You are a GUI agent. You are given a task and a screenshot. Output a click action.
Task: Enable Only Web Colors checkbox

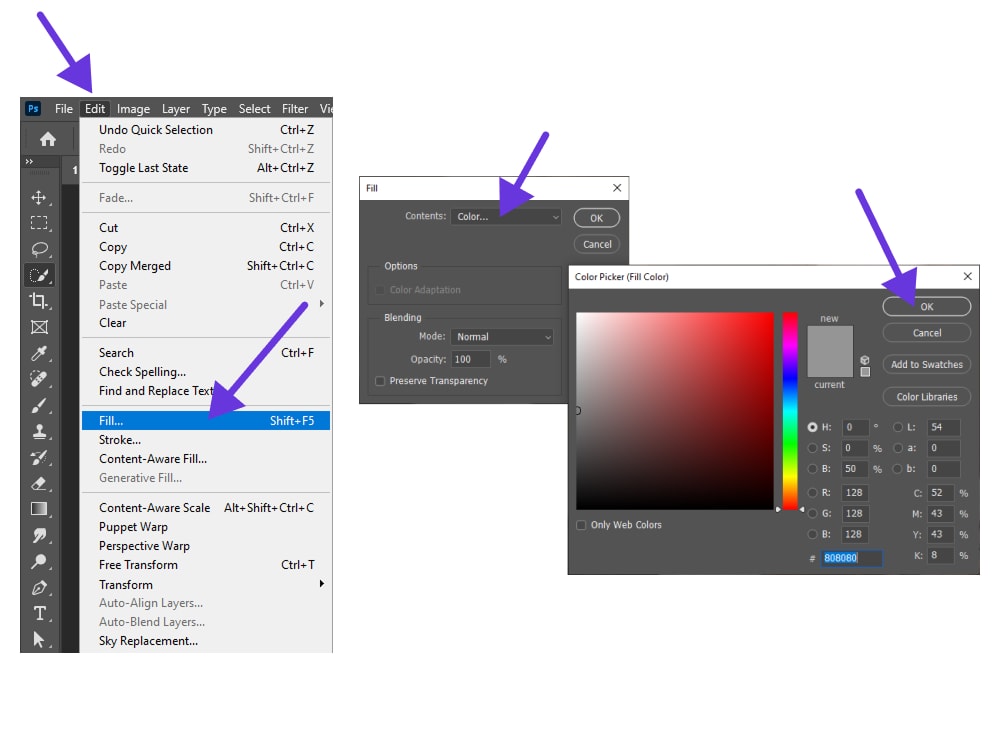(581, 525)
